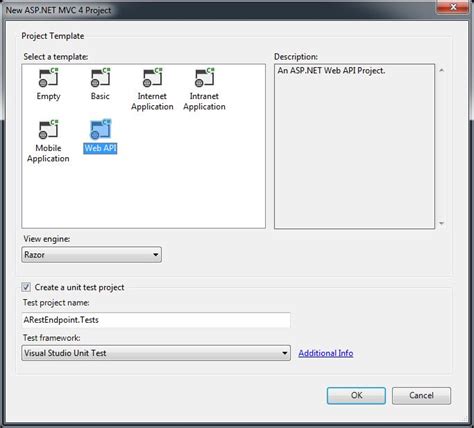Click the Description scroll up arrow
Screen dimensions: 474x428
point(442,70)
